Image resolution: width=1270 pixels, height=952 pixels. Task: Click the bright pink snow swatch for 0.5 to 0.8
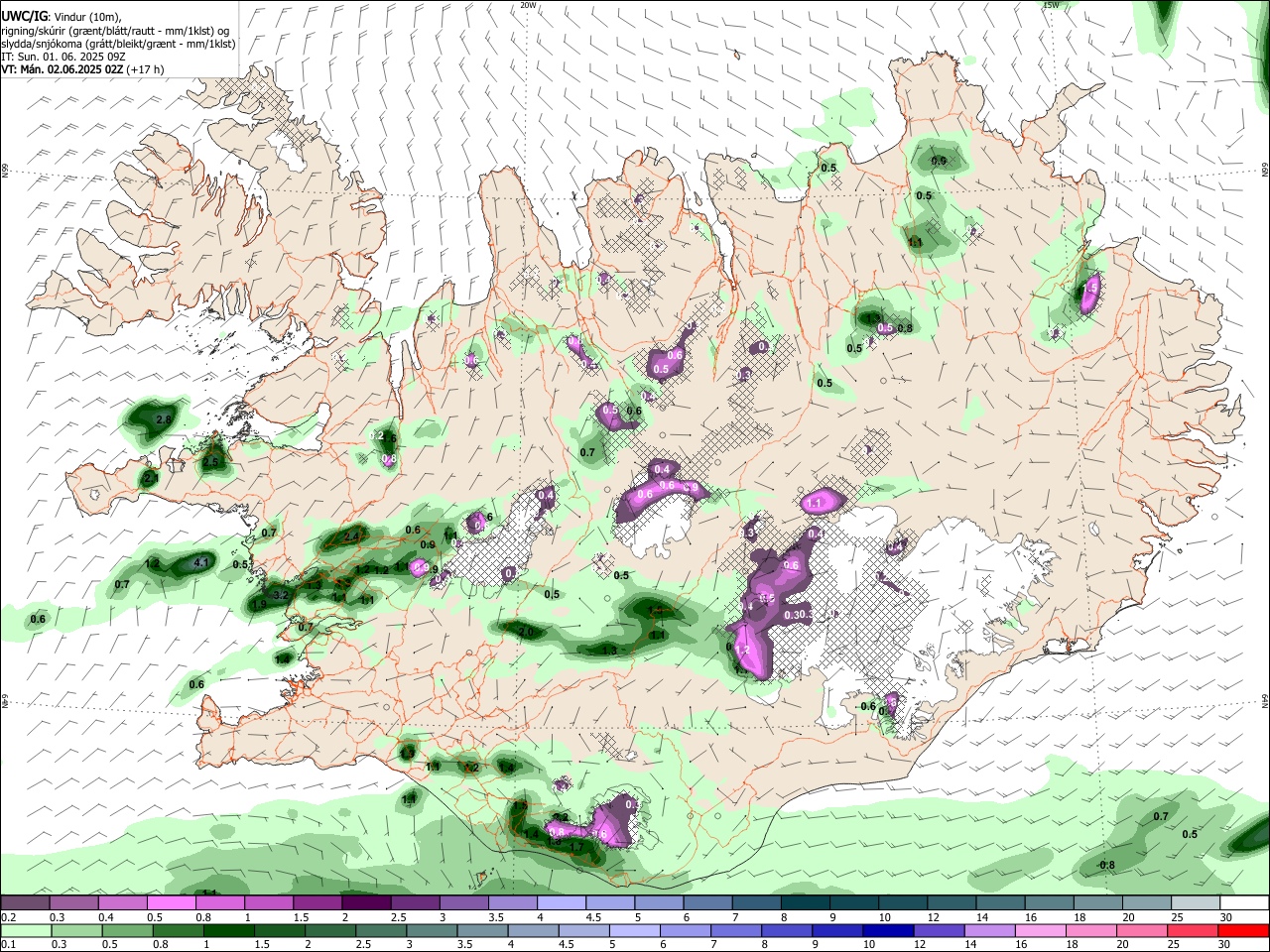click(x=171, y=903)
